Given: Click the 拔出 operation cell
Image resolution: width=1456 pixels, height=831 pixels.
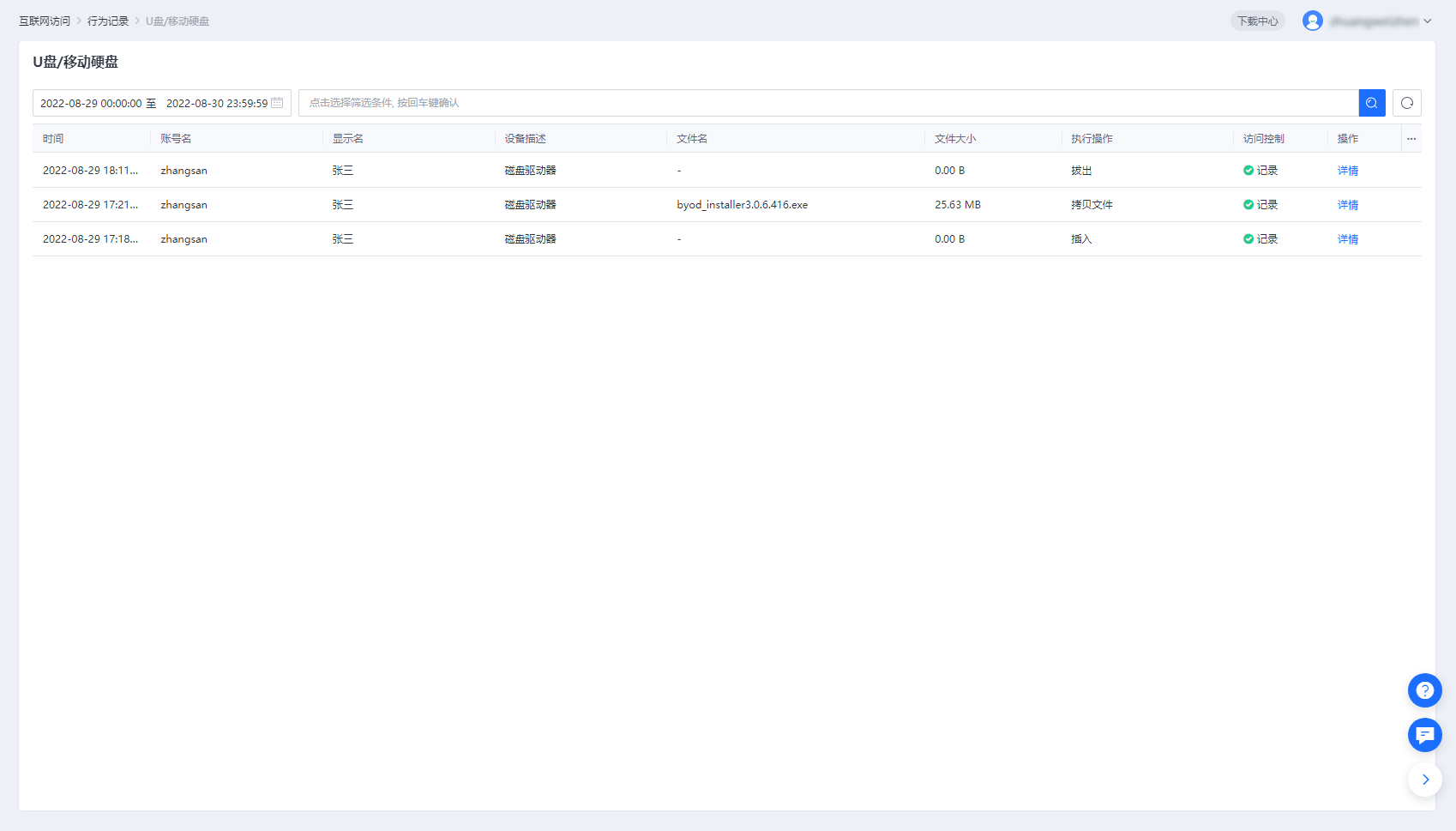Looking at the screenshot, I should 1081,171.
